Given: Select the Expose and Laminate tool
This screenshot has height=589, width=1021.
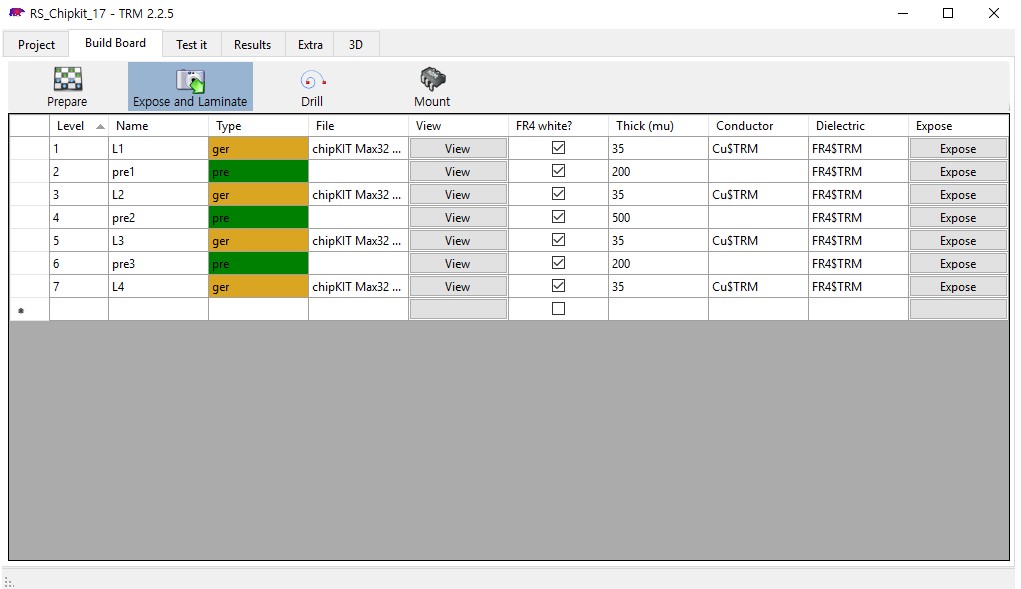Looking at the screenshot, I should click(190, 80).
